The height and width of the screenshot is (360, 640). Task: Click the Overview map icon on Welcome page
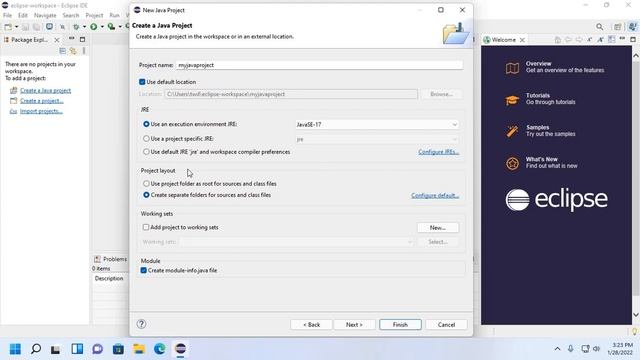coord(512,68)
